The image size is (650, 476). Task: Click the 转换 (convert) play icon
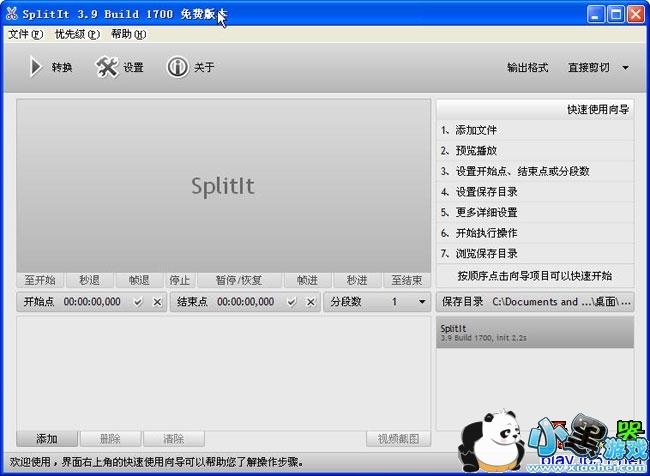pyautogui.click(x=36, y=67)
